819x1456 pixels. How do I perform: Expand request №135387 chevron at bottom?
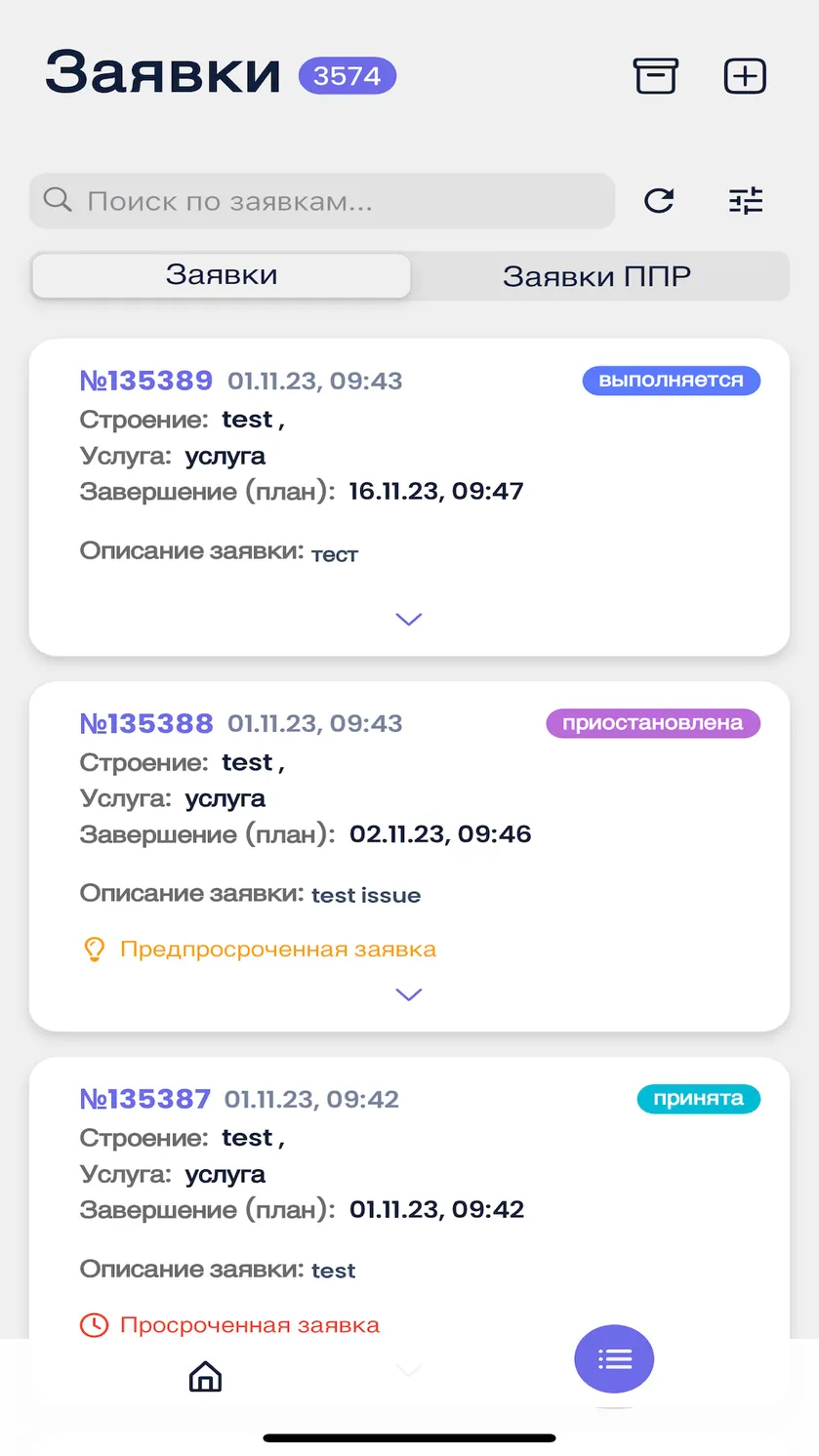(x=409, y=1370)
